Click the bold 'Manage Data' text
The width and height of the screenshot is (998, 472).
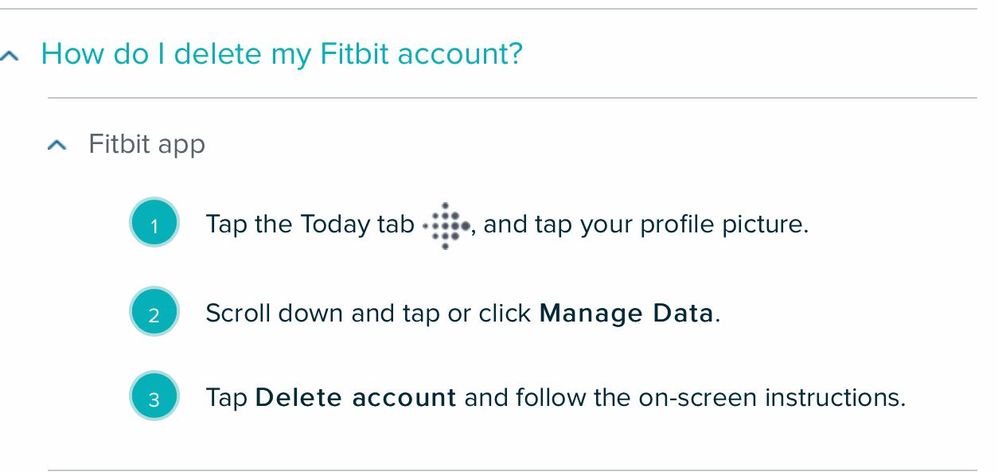(x=626, y=314)
